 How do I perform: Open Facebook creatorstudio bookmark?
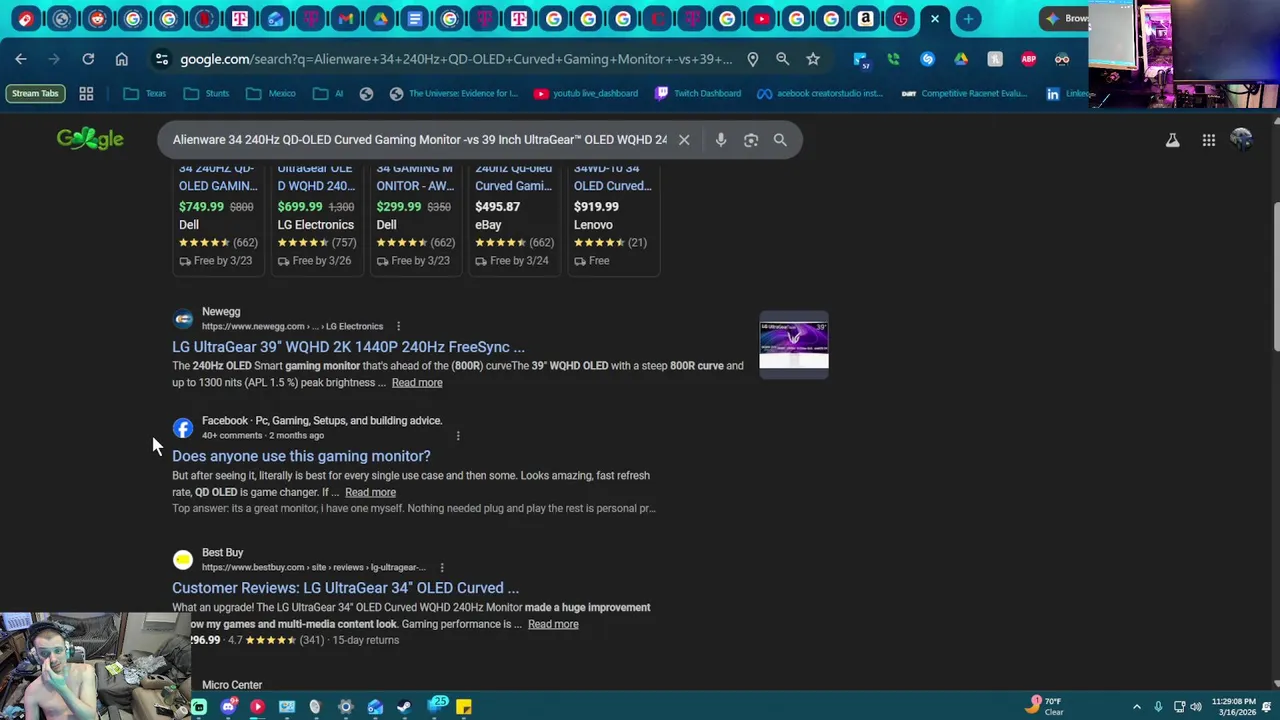tap(820, 93)
